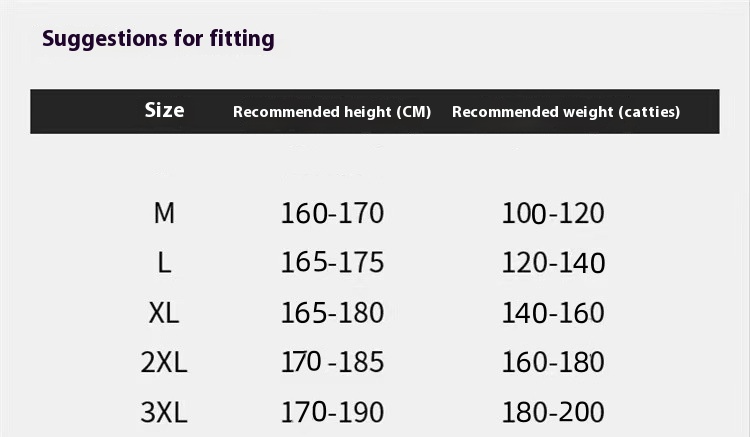Click the 'Recommended height (CM)' header
This screenshot has height=437, width=750.
click(x=332, y=112)
